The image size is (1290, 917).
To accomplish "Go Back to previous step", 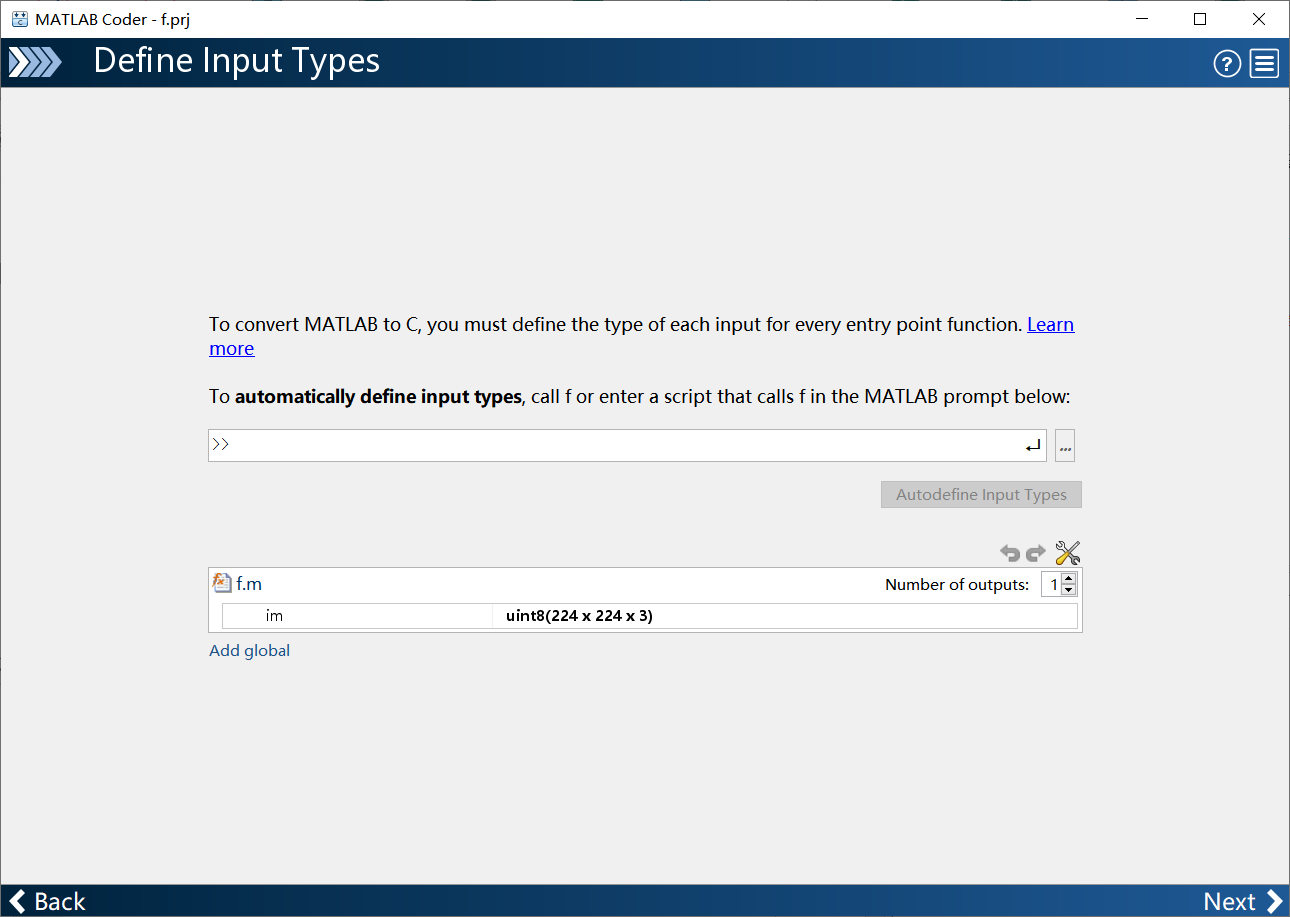I will [x=47, y=901].
